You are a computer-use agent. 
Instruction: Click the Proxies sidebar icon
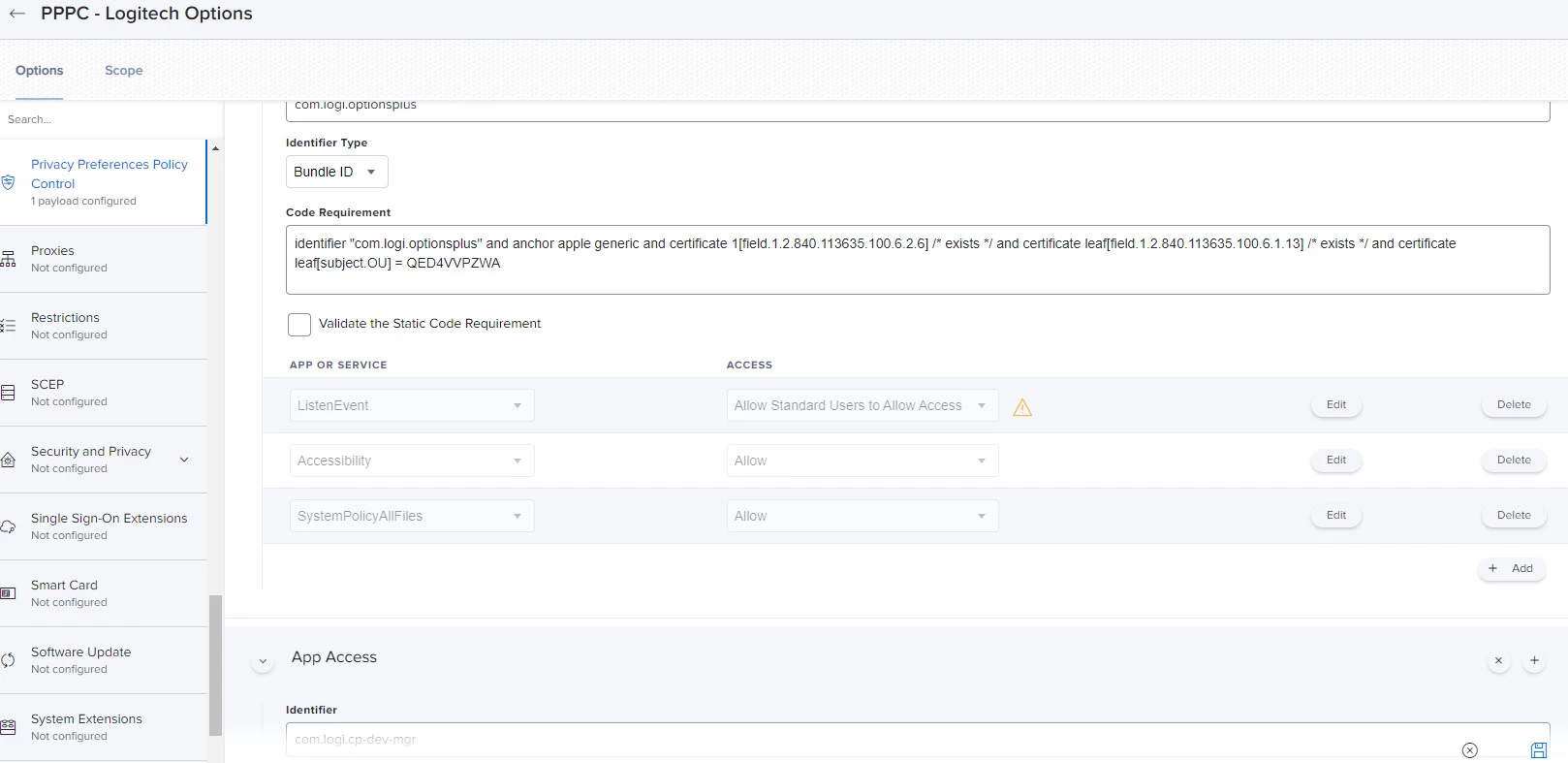8,259
